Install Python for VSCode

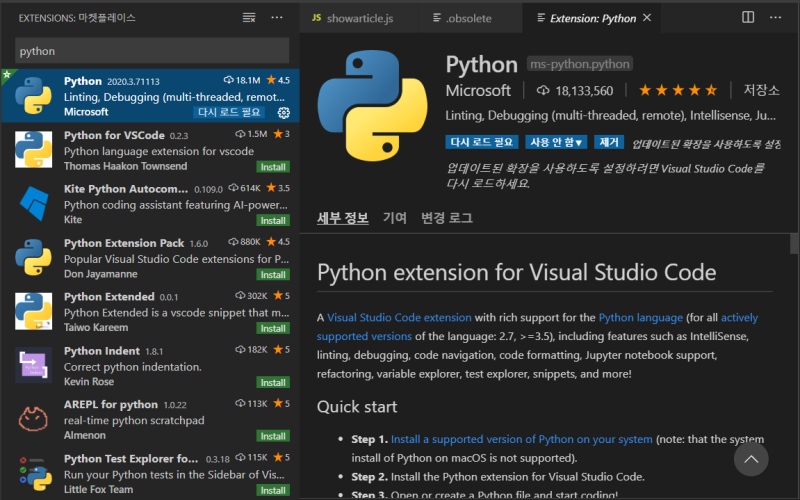click(x=273, y=167)
